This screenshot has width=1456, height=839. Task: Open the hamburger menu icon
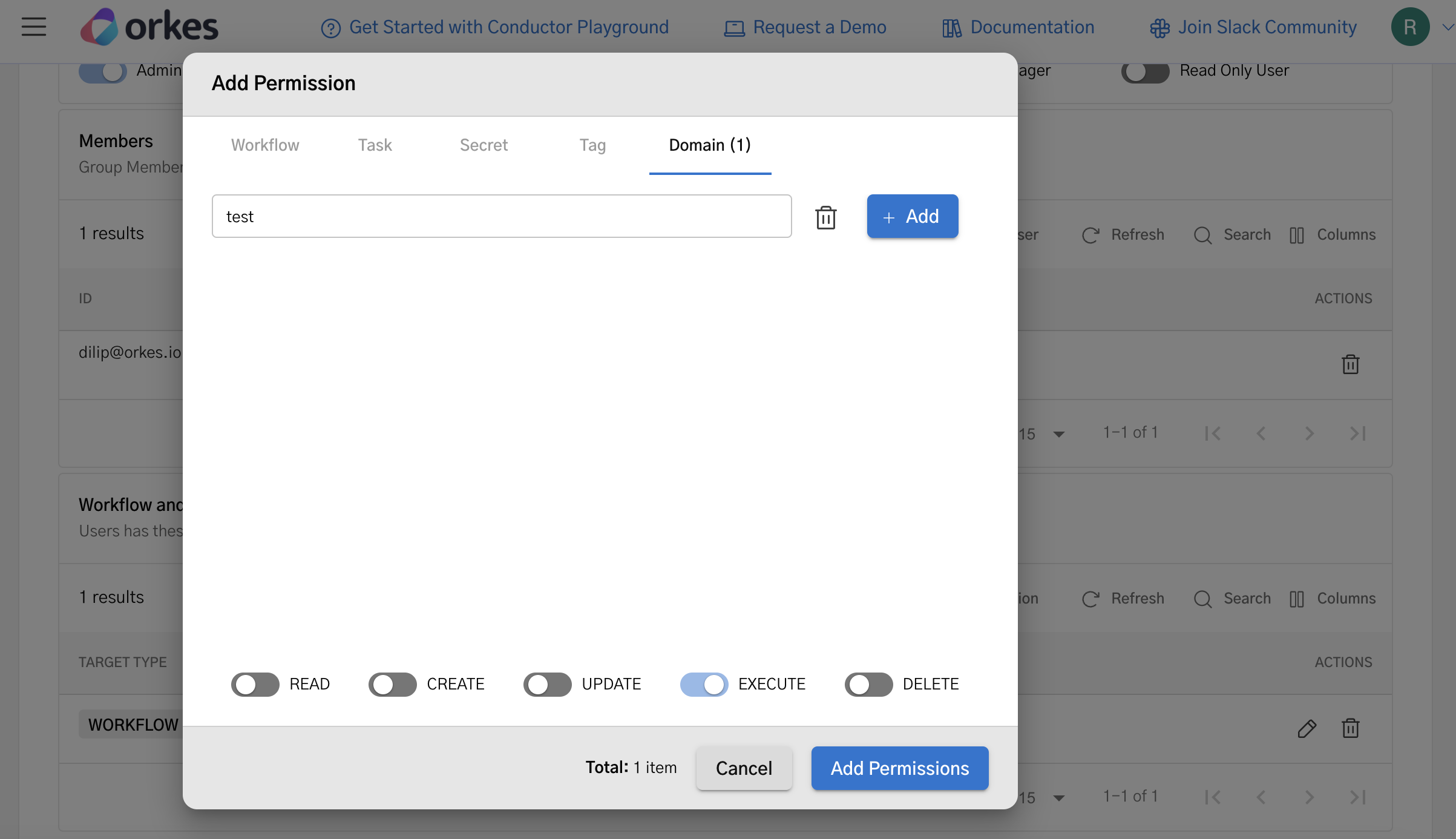(33, 27)
